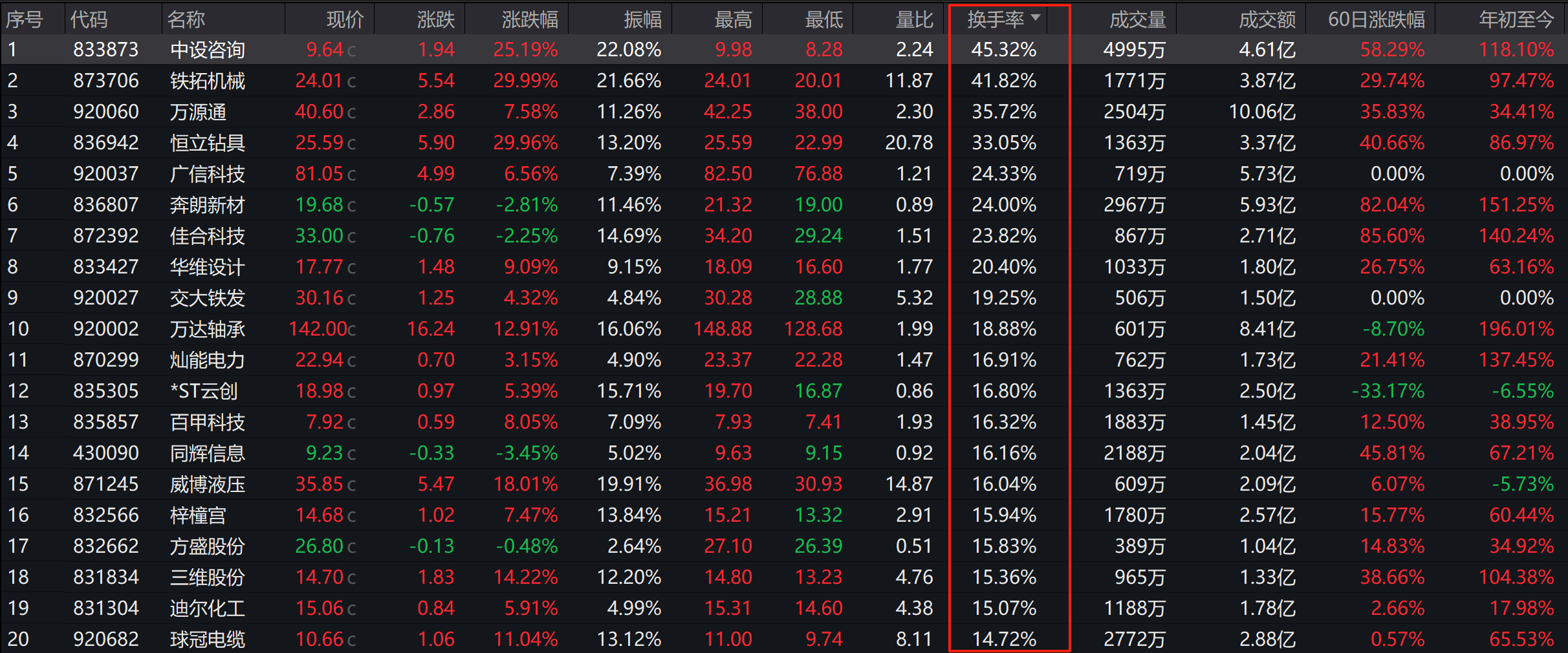Sort by the 量比 column header
The height and width of the screenshot is (653, 1568).
(914, 19)
